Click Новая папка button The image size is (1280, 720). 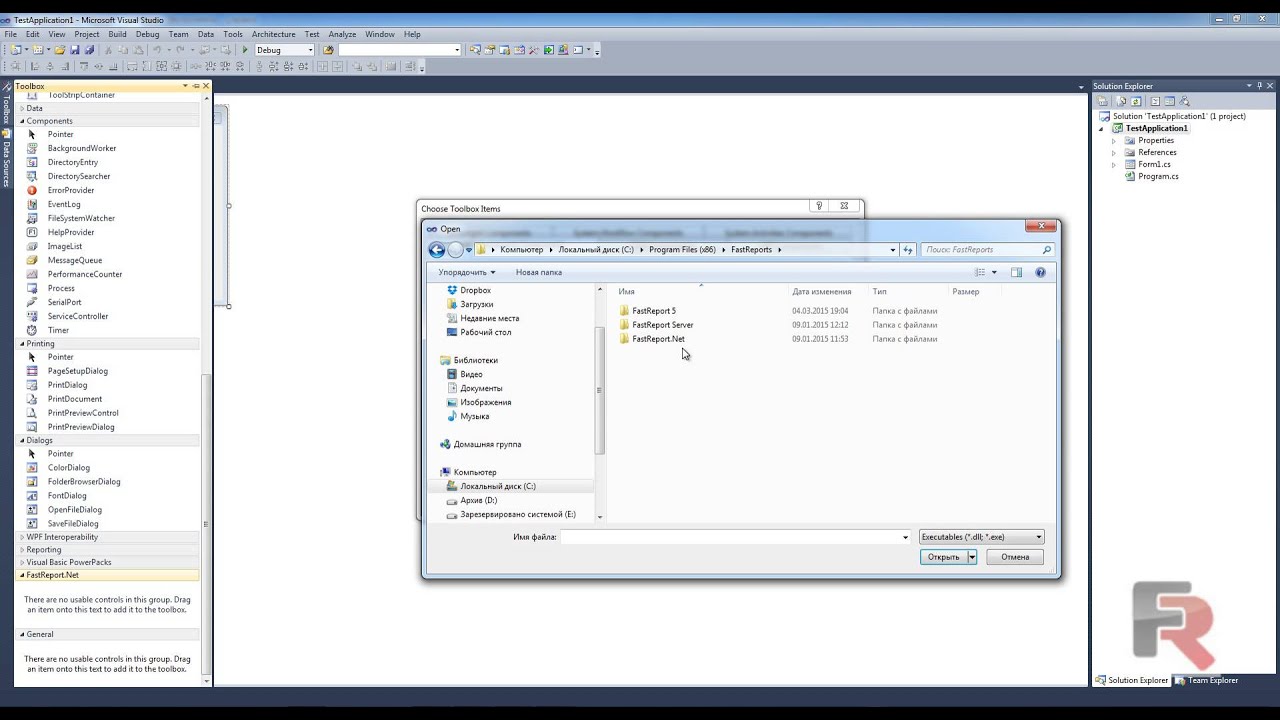539,272
